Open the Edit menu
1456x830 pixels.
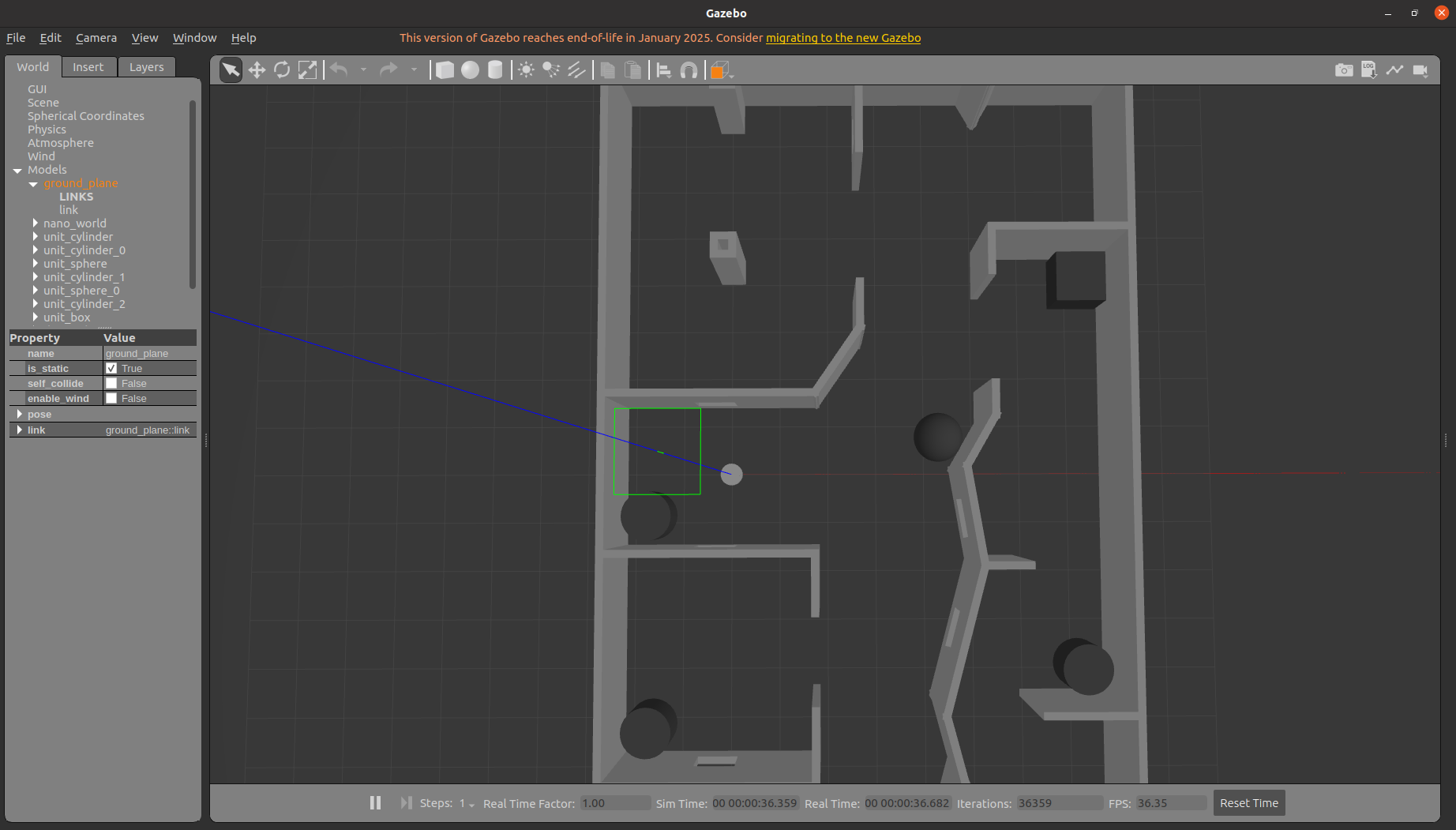(51, 38)
